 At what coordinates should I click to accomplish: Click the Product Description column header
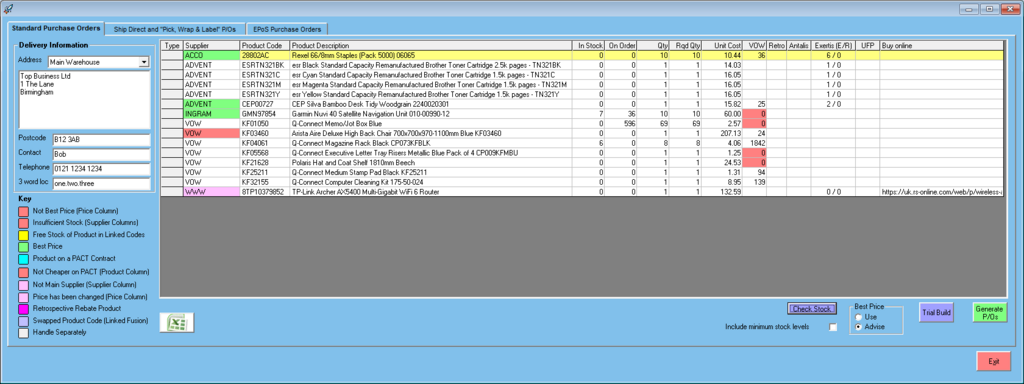[x=430, y=46]
